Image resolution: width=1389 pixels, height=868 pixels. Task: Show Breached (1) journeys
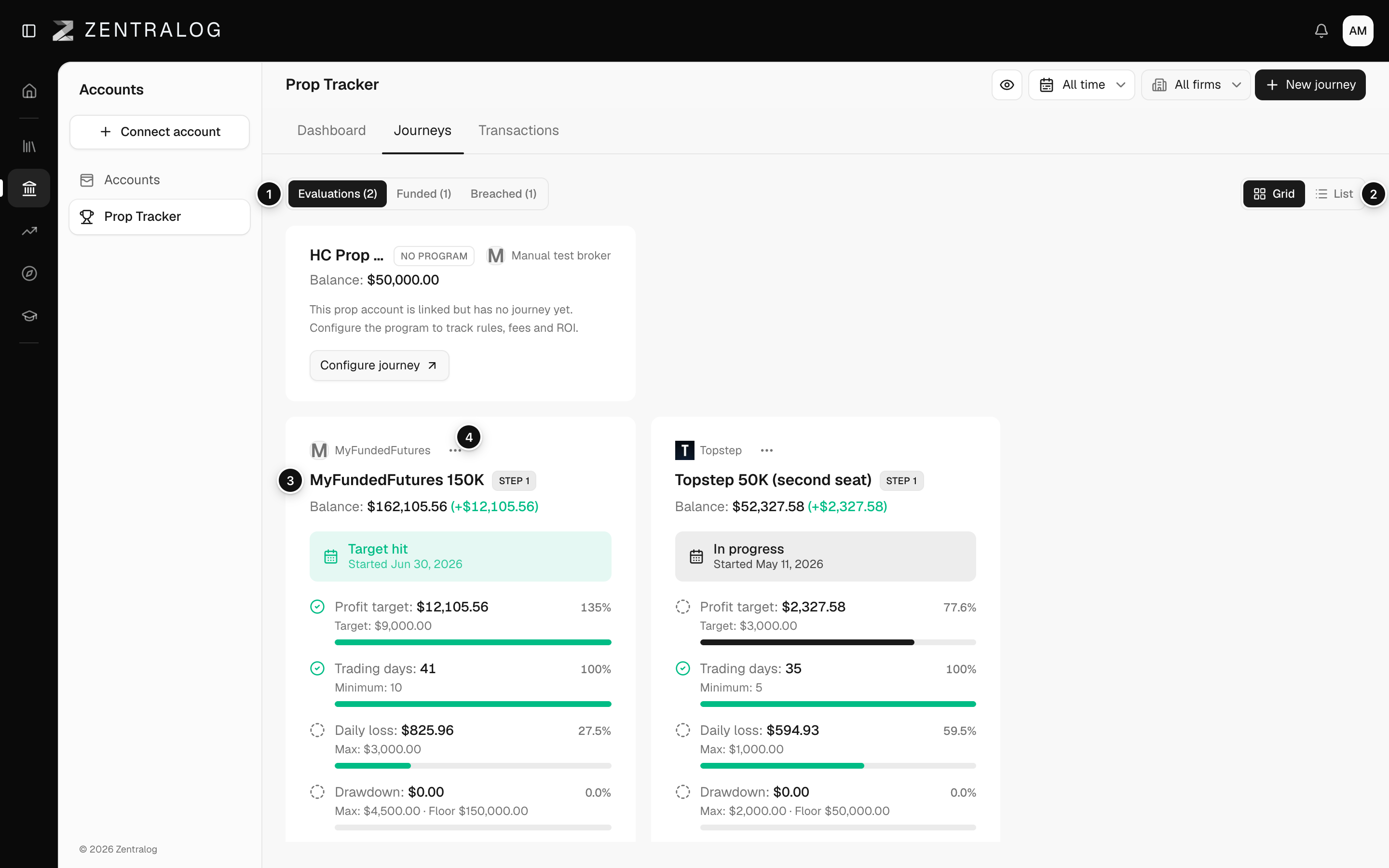(504, 194)
